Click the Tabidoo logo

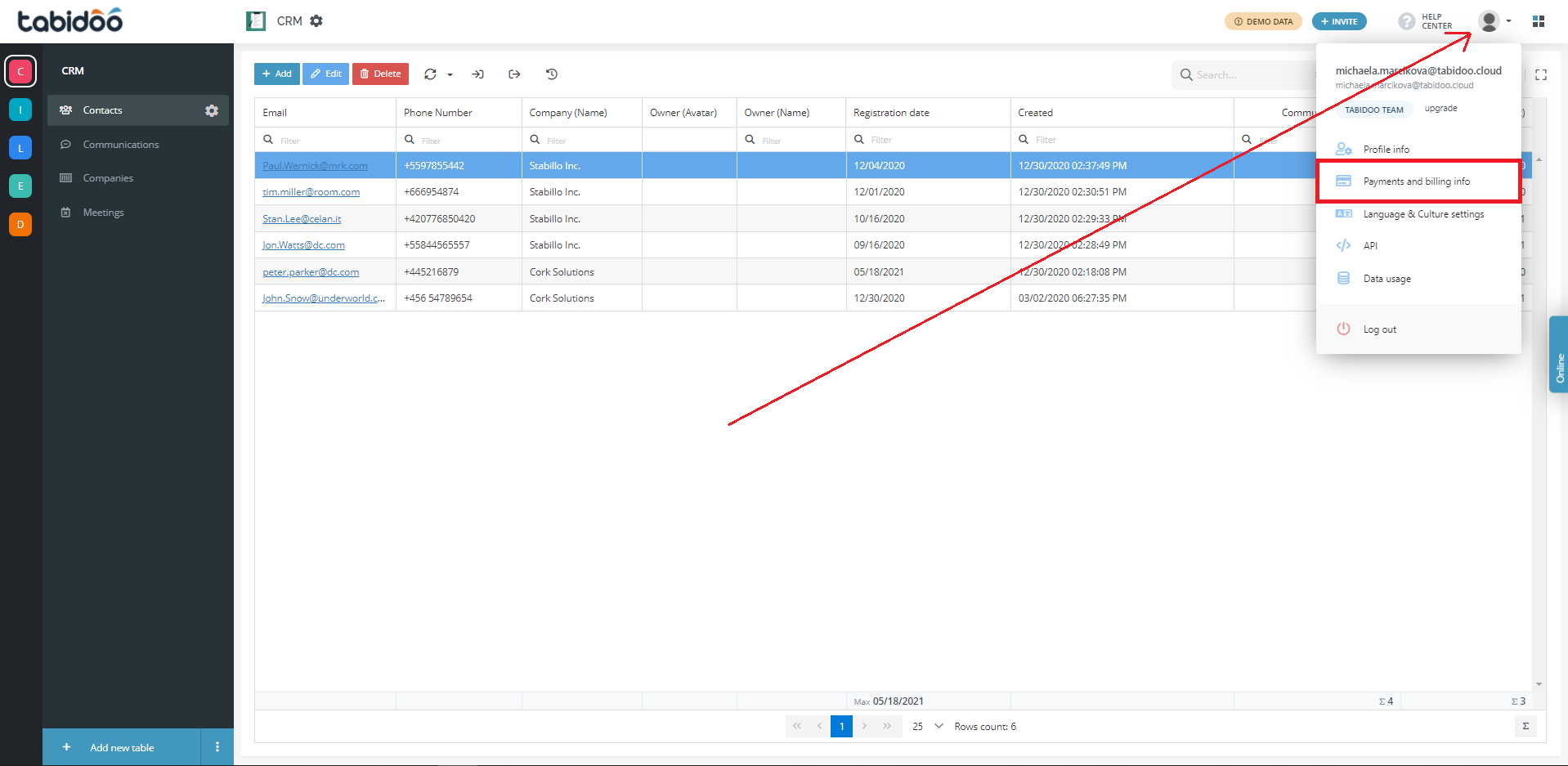click(x=70, y=20)
